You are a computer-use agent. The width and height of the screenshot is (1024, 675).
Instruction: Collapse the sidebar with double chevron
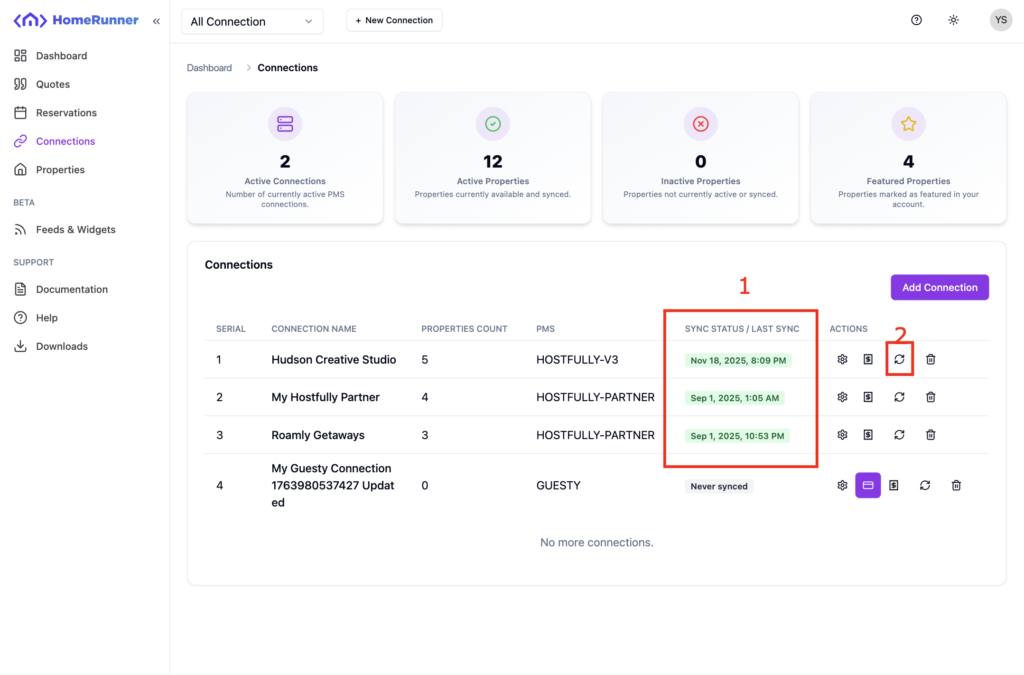(x=156, y=20)
